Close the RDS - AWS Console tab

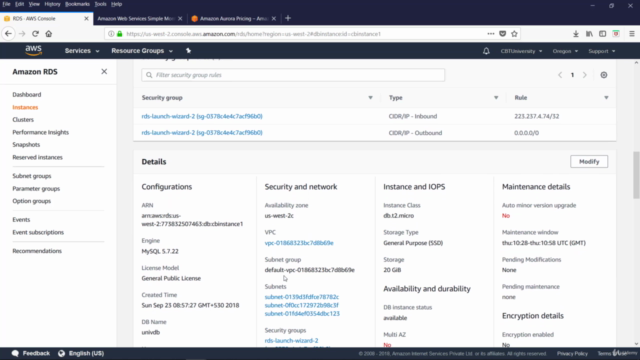click(86, 18)
